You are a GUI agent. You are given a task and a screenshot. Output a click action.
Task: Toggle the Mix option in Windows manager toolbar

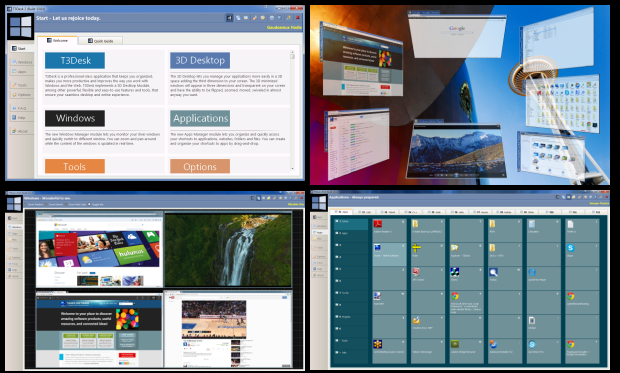[x=96, y=204]
